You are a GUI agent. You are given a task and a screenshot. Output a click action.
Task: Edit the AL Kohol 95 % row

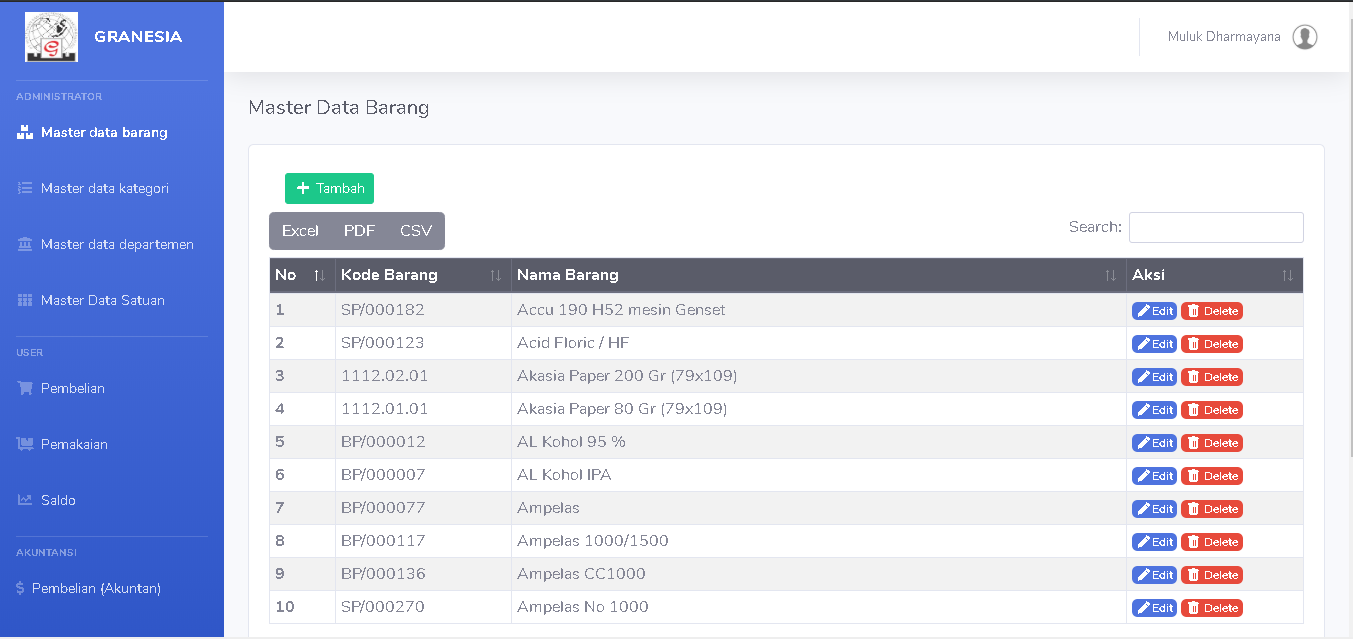tap(1154, 443)
